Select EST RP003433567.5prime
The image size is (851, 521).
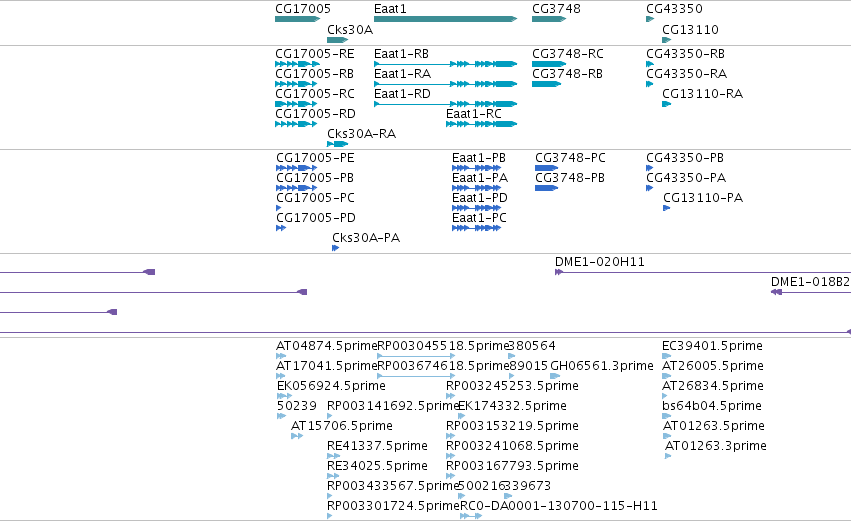(393, 486)
